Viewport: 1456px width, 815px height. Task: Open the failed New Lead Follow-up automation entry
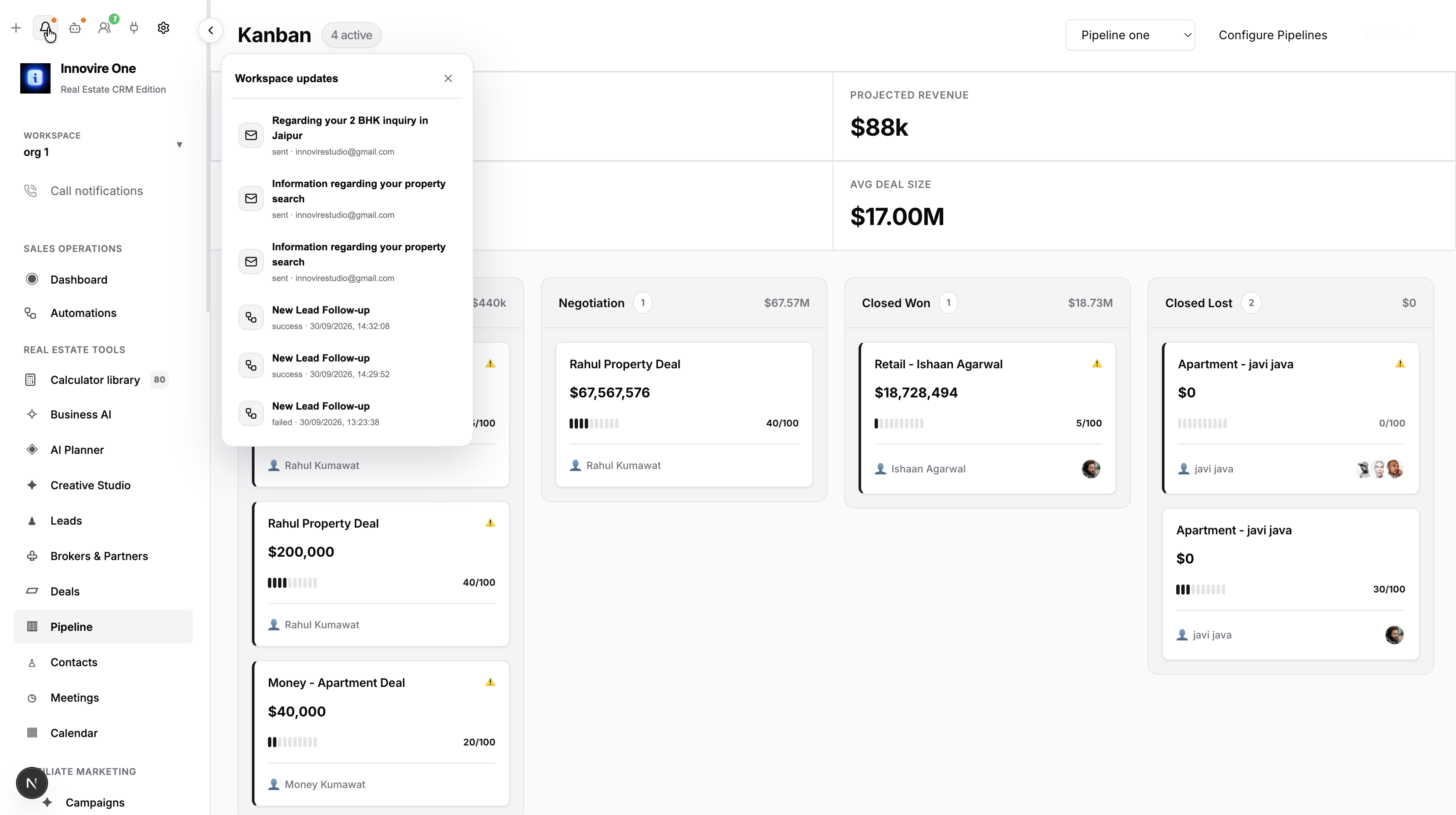point(347,414)
